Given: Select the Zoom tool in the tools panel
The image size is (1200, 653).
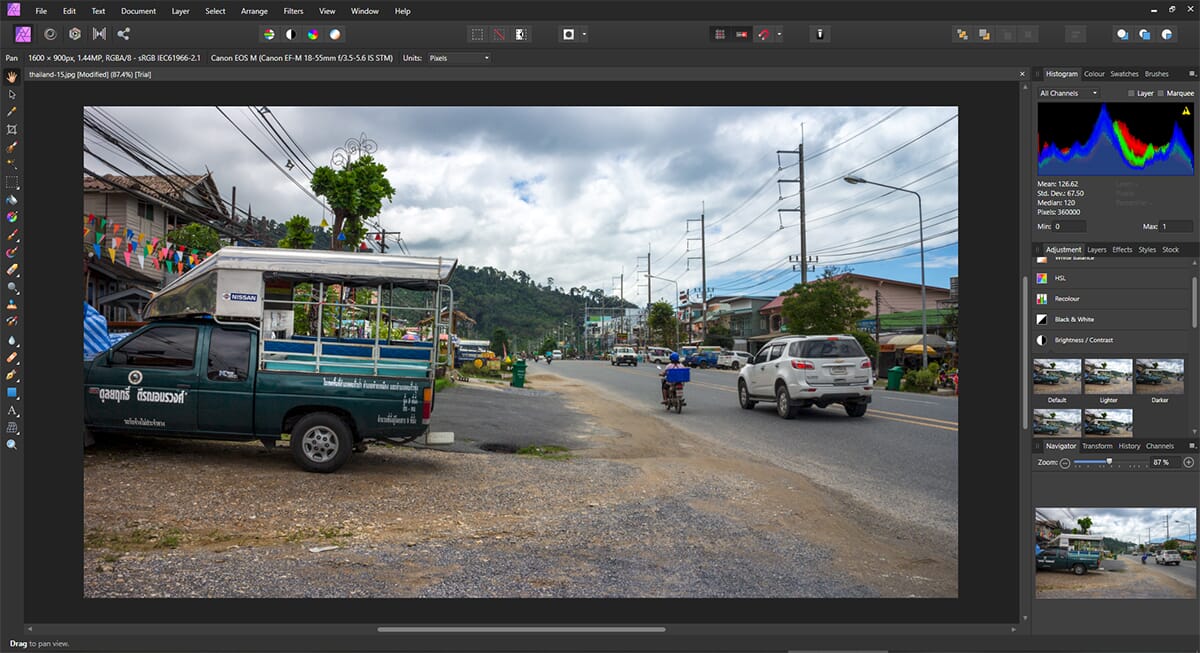Looking at the screenshot, I should point(12,444).
